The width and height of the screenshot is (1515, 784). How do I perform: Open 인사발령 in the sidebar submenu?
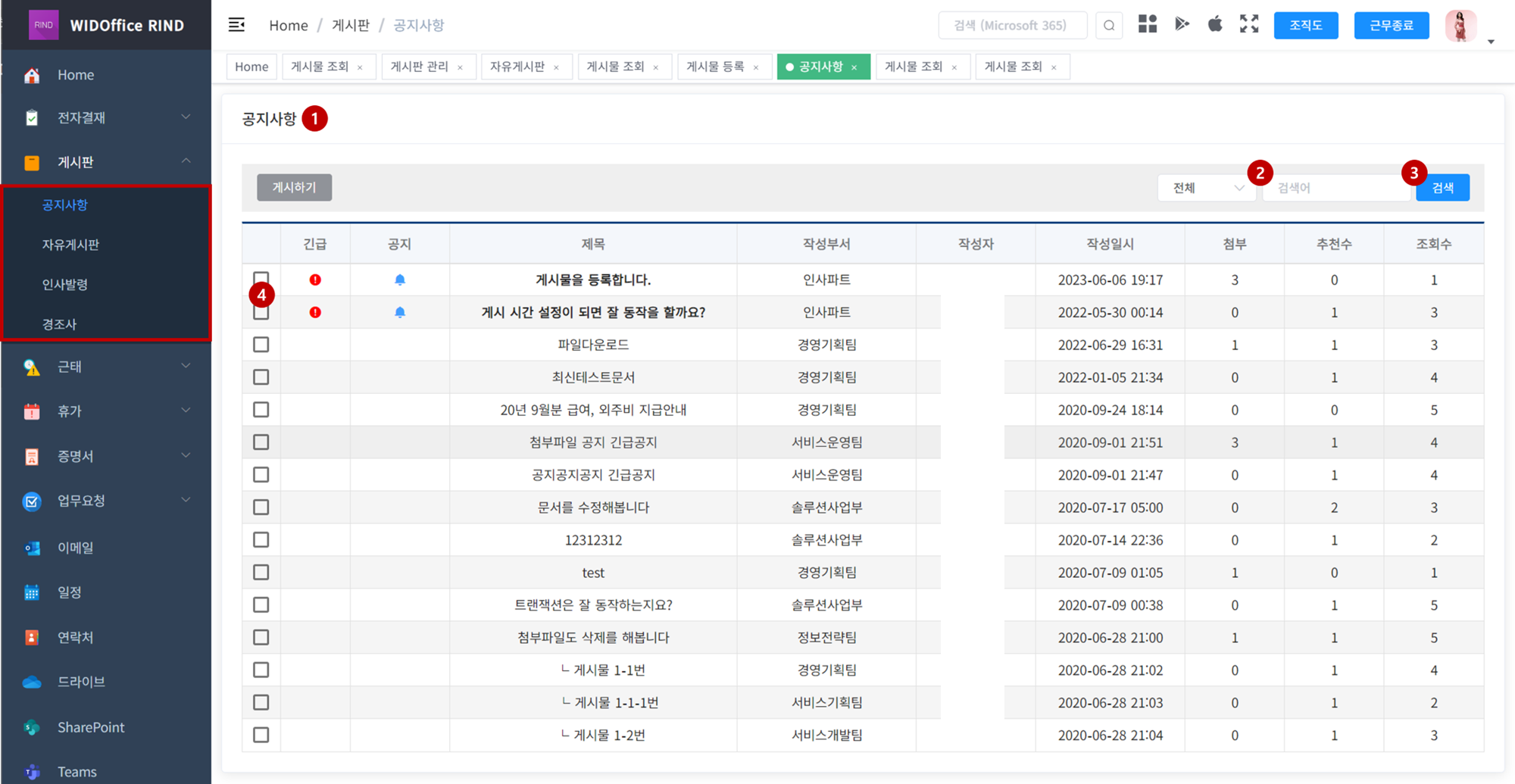point(65,284)
